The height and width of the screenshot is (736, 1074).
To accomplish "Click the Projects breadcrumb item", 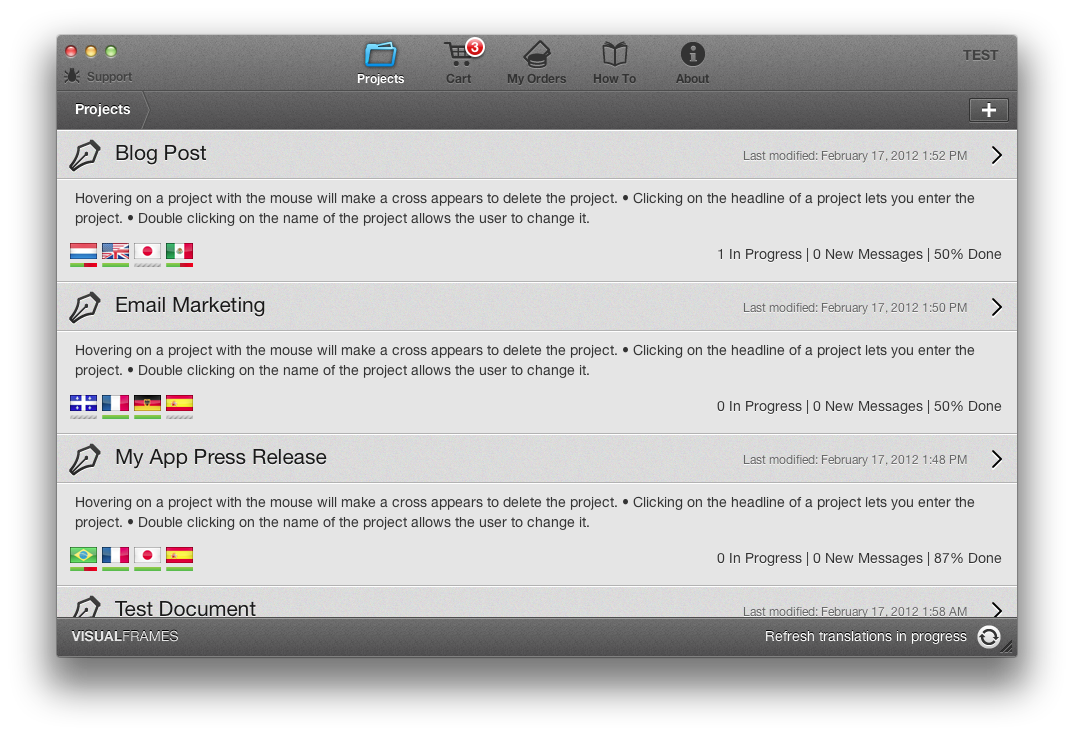I will click(102, 110).
